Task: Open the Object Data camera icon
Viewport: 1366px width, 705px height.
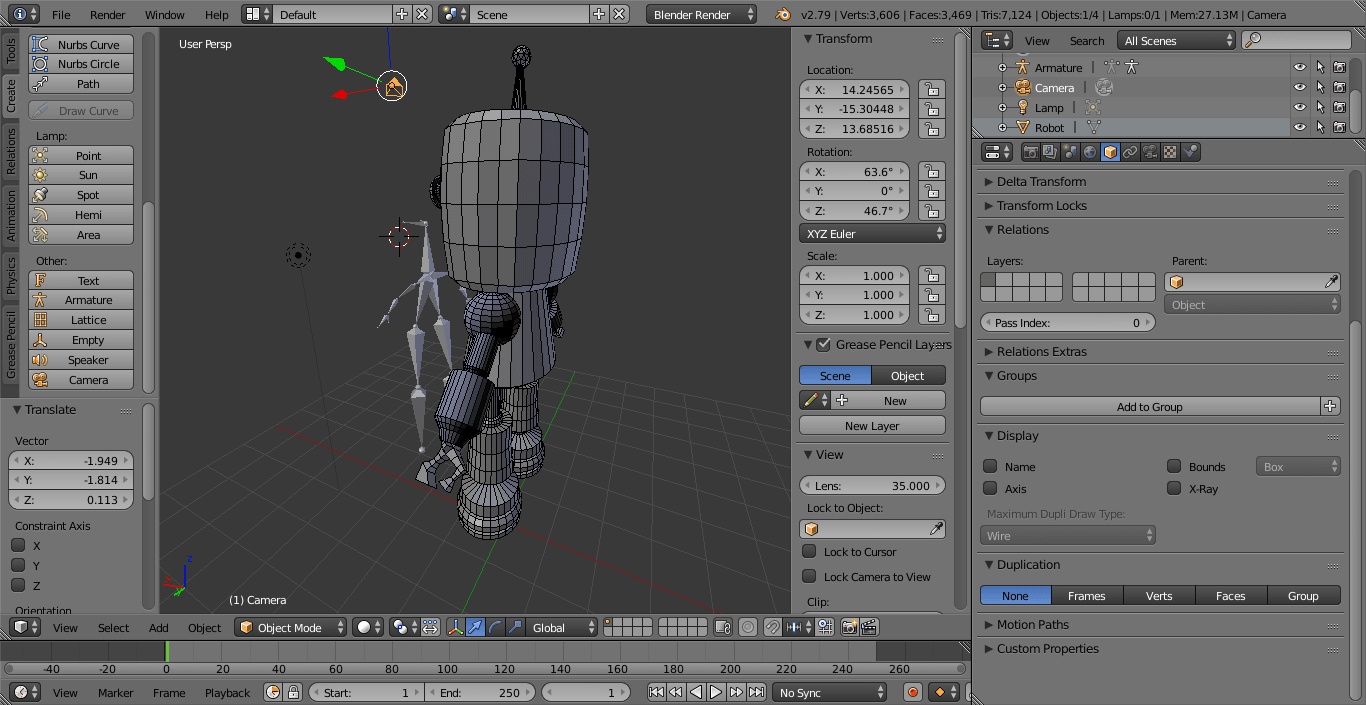Action: point(1150,152)
